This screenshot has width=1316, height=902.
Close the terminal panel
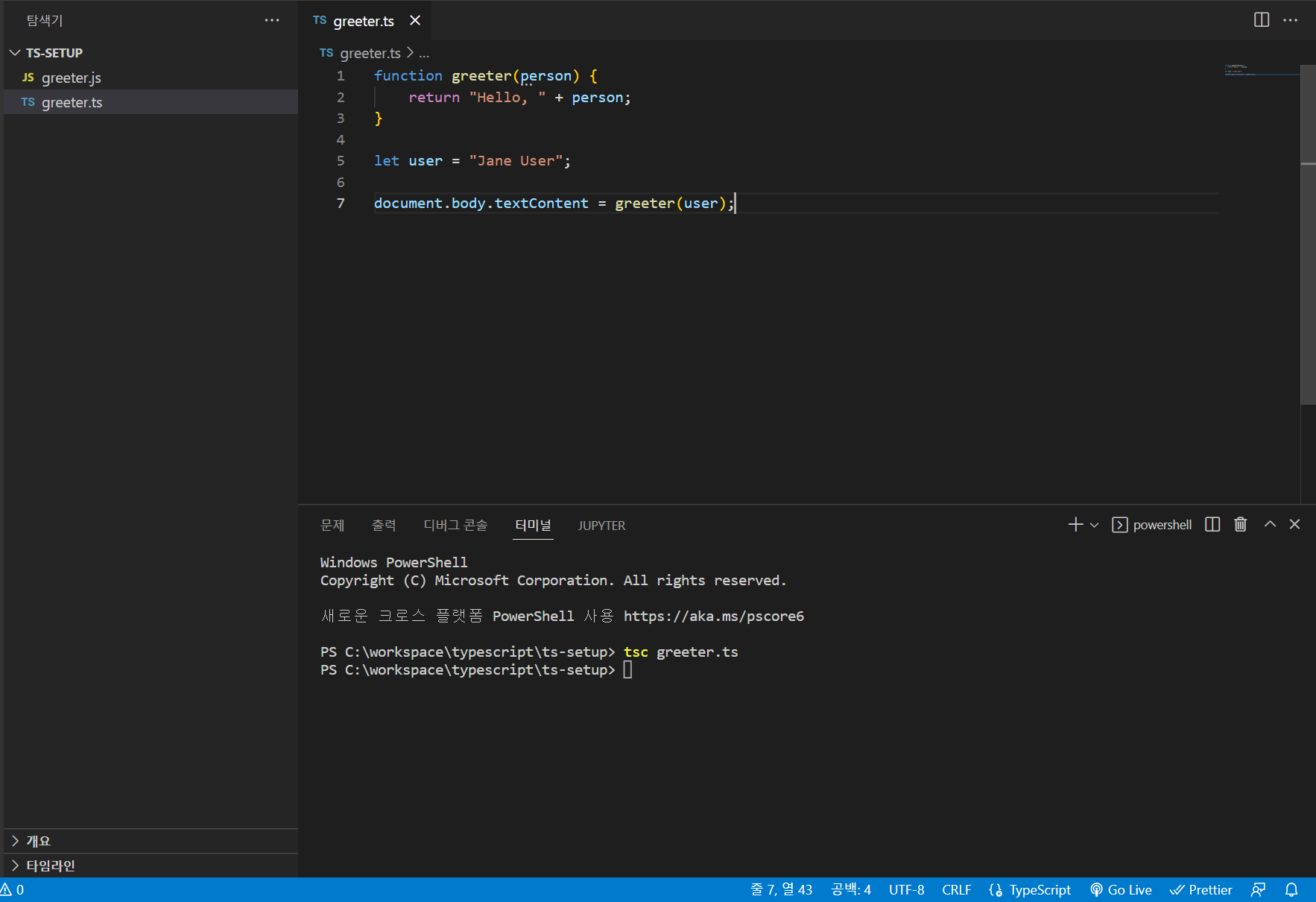tap(1295, 525)
